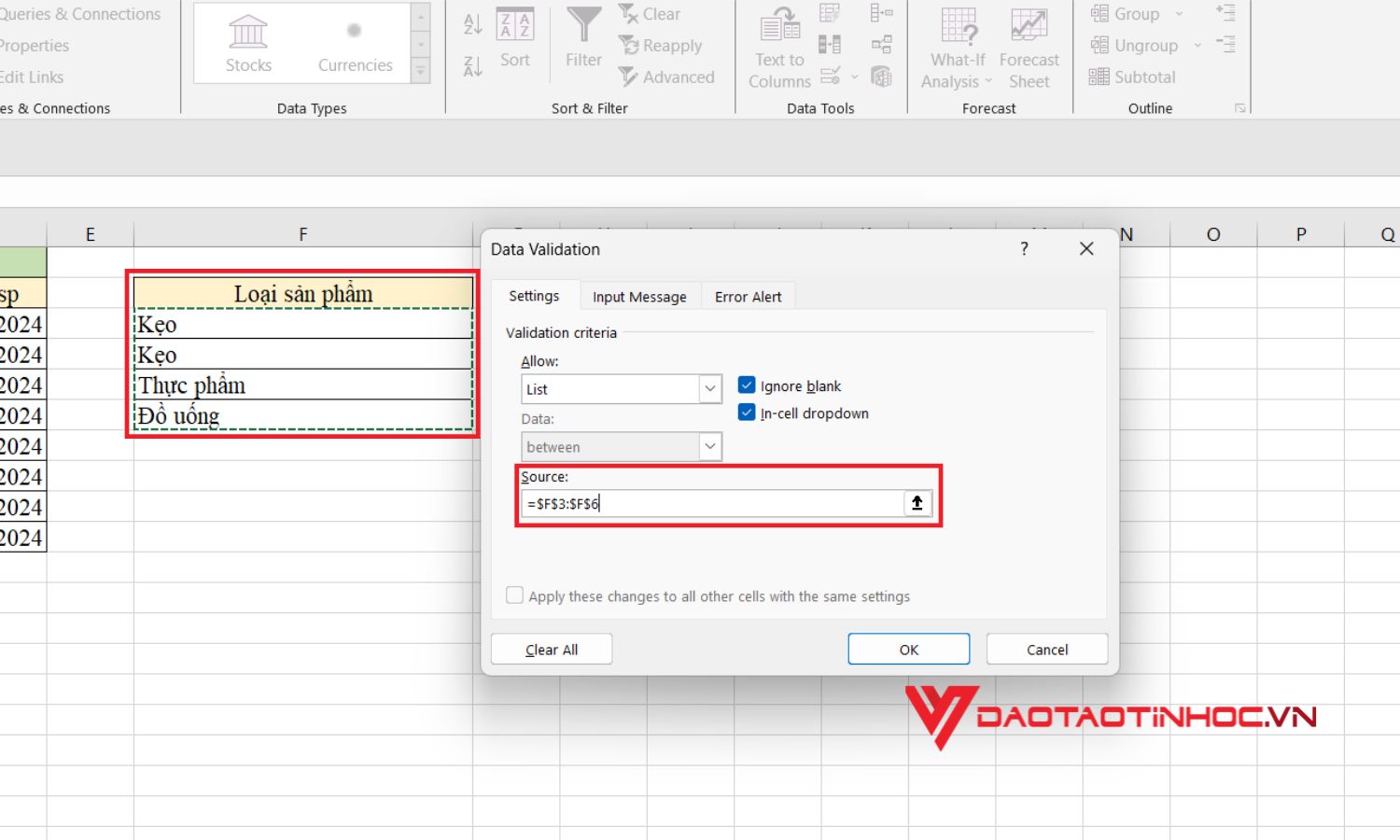Sort data A to Z

click(470, 25)
